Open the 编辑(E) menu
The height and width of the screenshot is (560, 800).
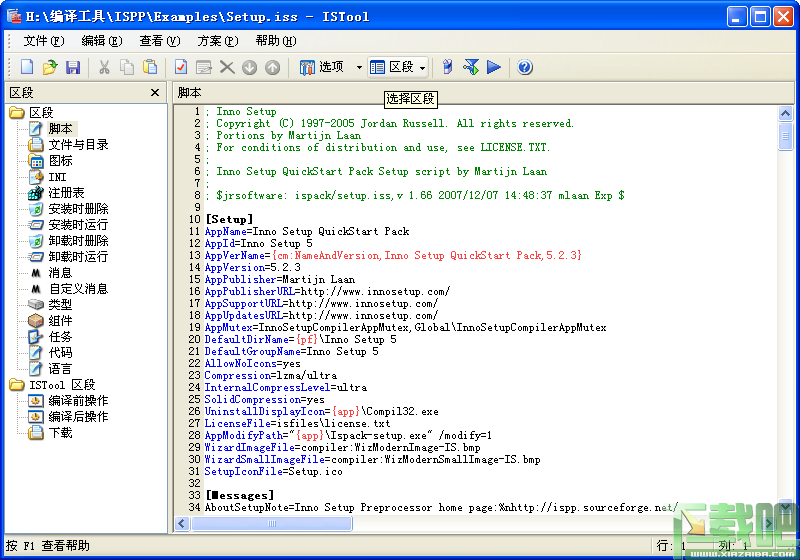(102, 41)
